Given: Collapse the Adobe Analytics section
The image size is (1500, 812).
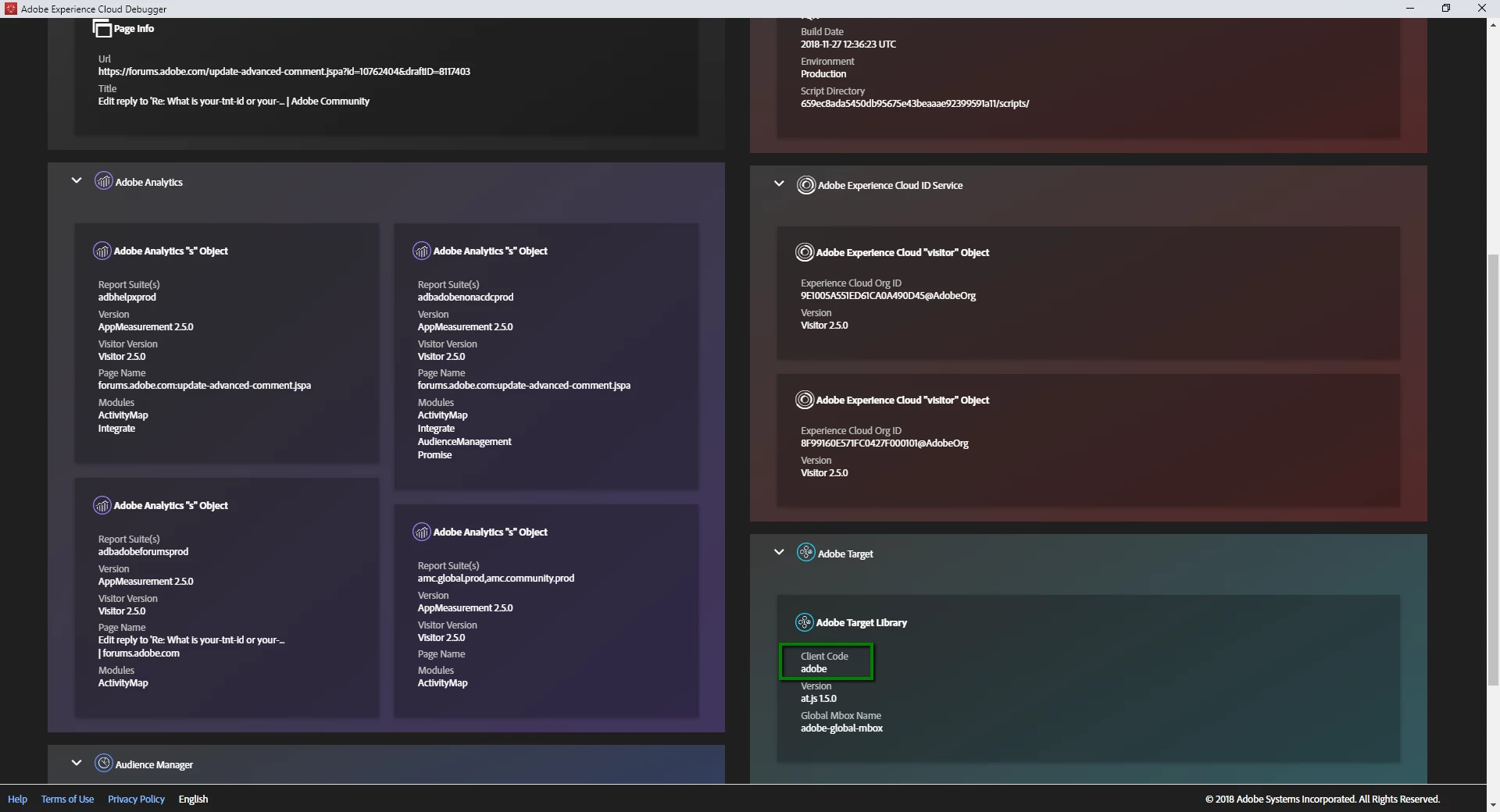Looking at the screenshot, I should coord(77,180).
